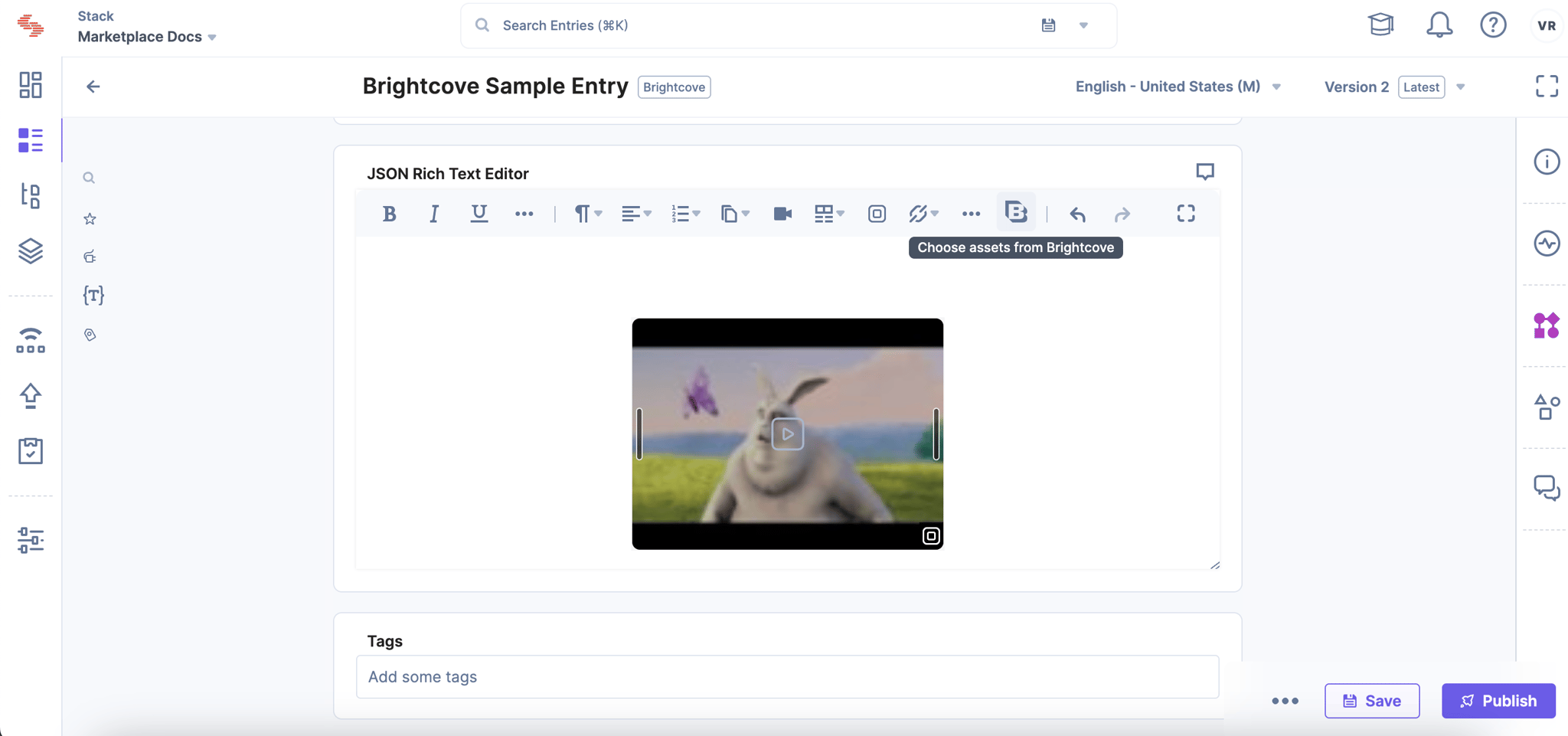The image size is (1568, 736).
Task: Open the purple widgets extensions icon
Action: tap(1547, 325)
